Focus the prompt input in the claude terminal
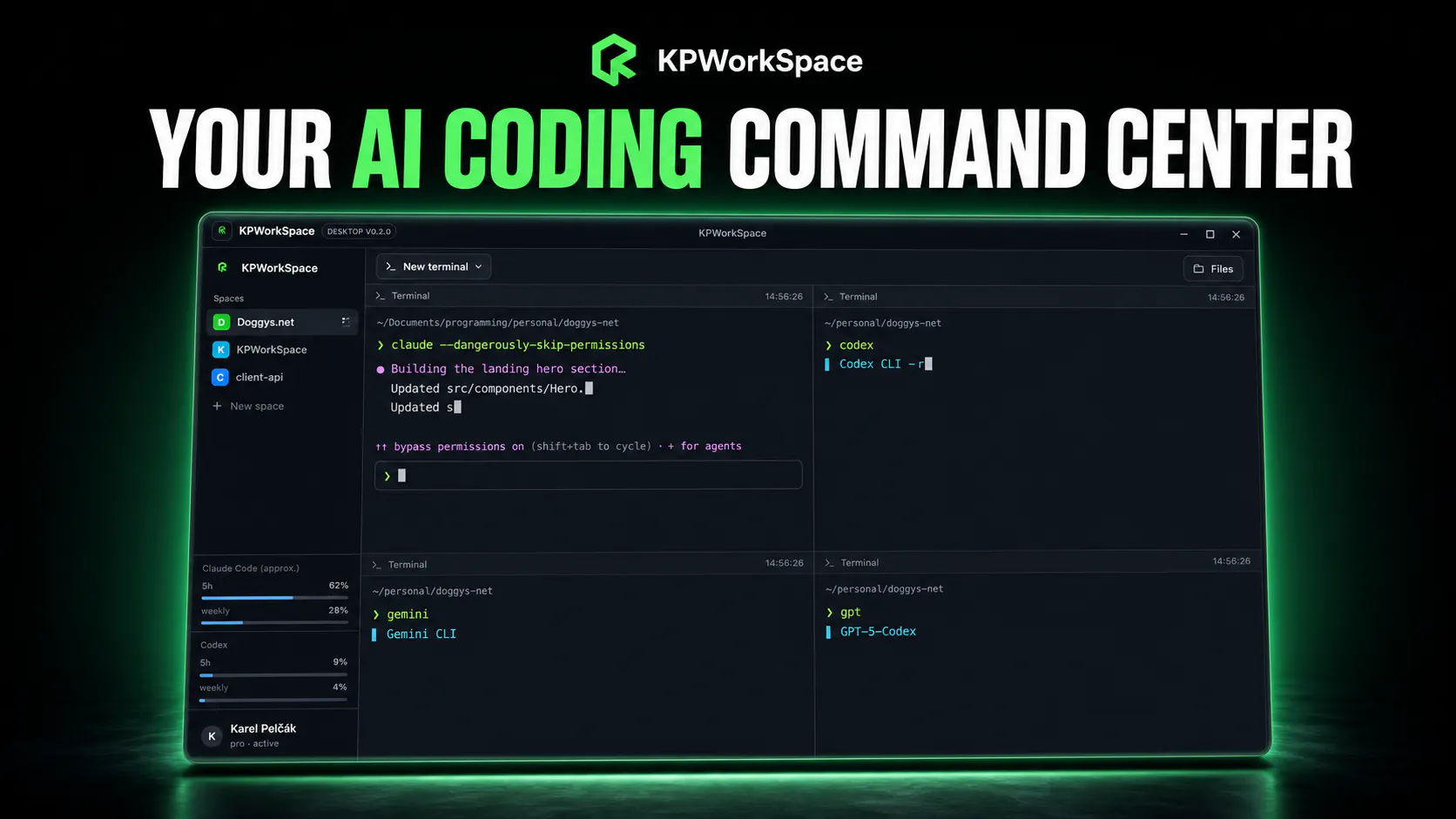The image size is (1456, 819). 589,475
